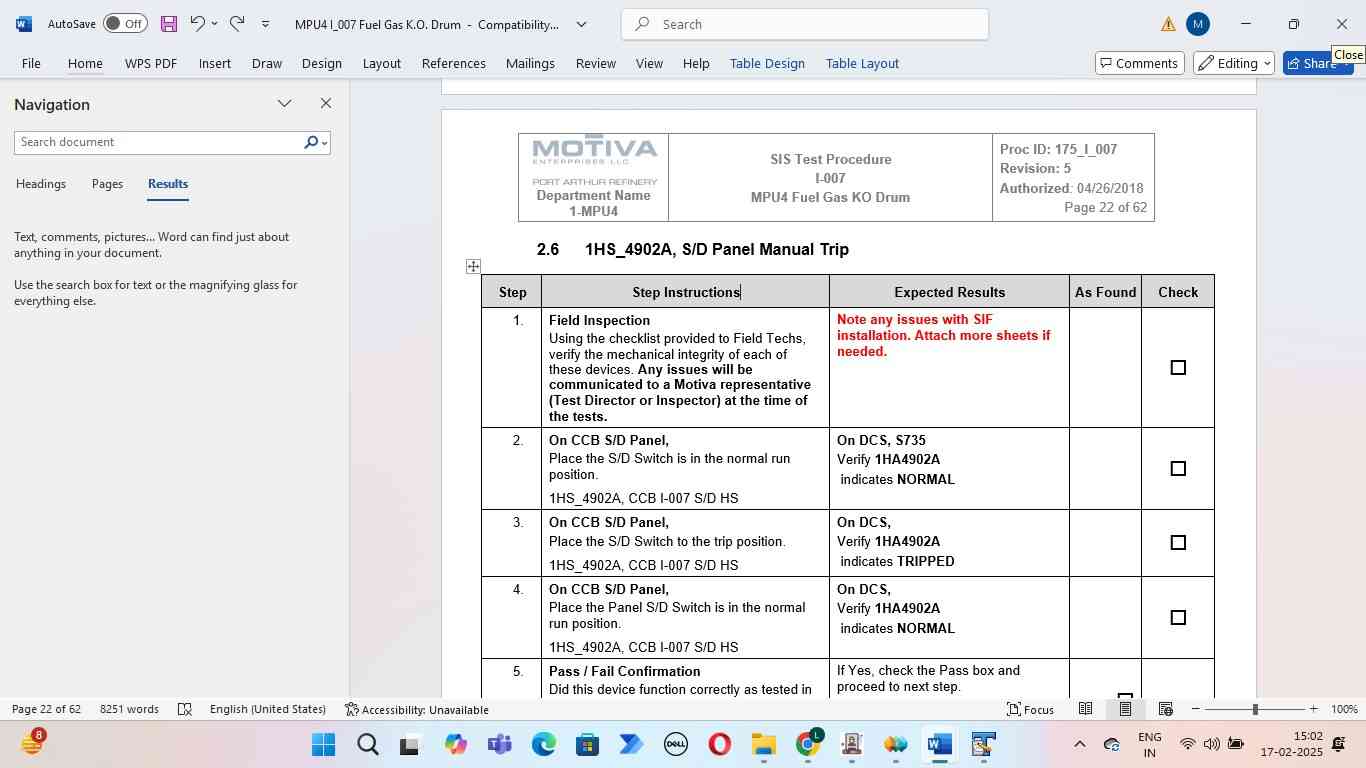Check the box for step 3 trip position

[1178, 542]
